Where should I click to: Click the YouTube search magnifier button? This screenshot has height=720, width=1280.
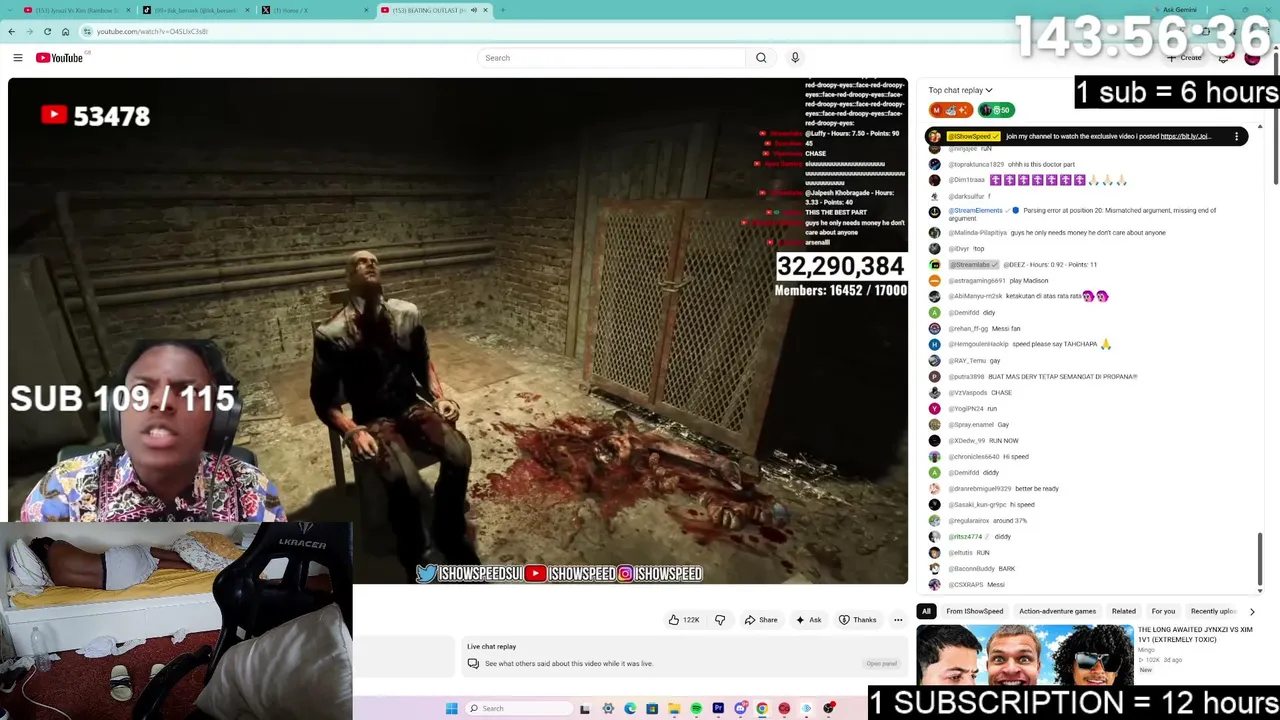point(761,58)
